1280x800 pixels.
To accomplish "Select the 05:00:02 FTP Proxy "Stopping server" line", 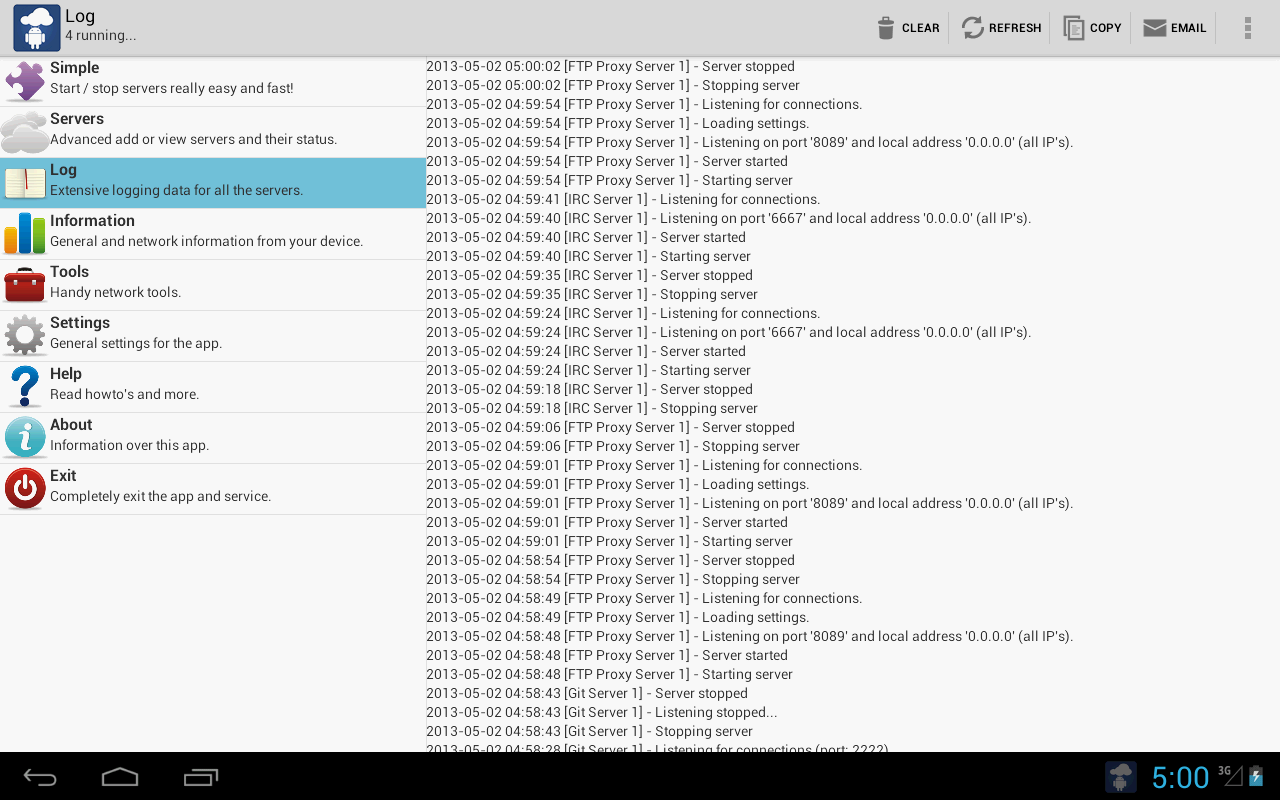I will (x=613, y=85).
